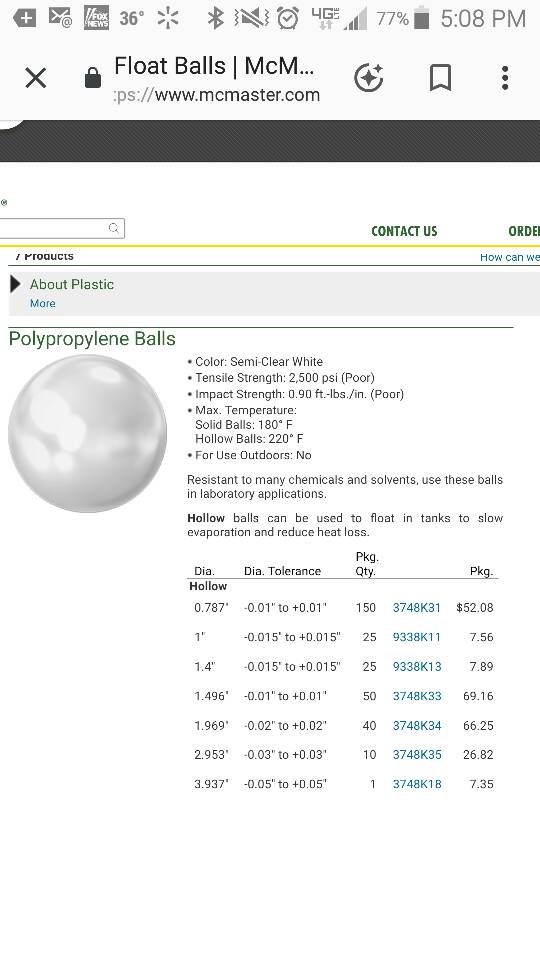This screenshot has width=540, height=960.
Task: Open part number 3748K34
Action: [417, 725]
